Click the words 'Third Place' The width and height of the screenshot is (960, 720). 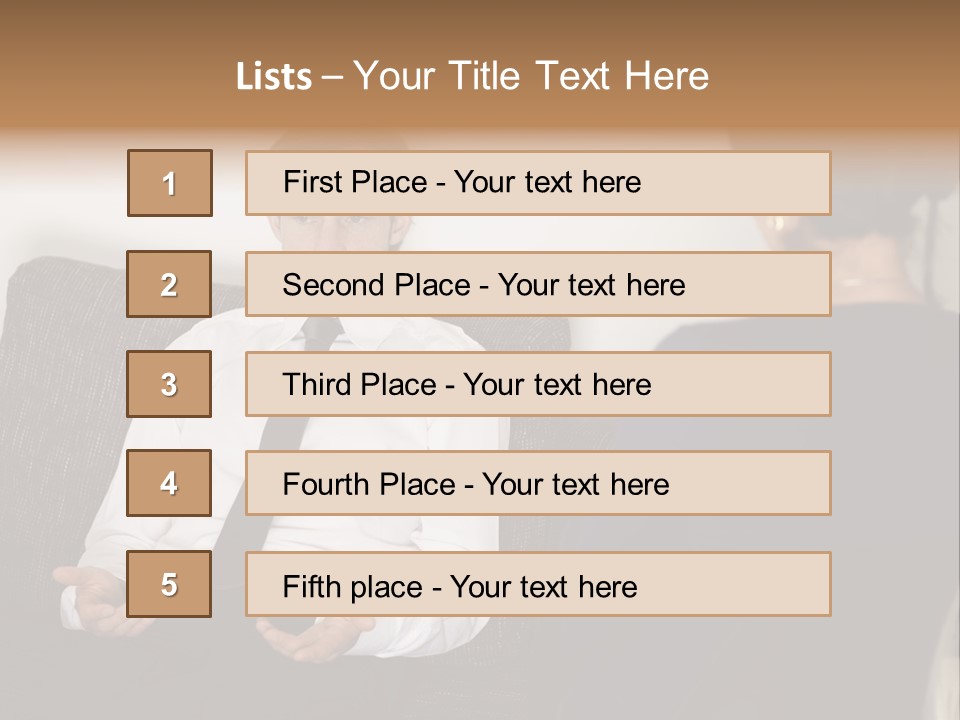pos(359,385)
